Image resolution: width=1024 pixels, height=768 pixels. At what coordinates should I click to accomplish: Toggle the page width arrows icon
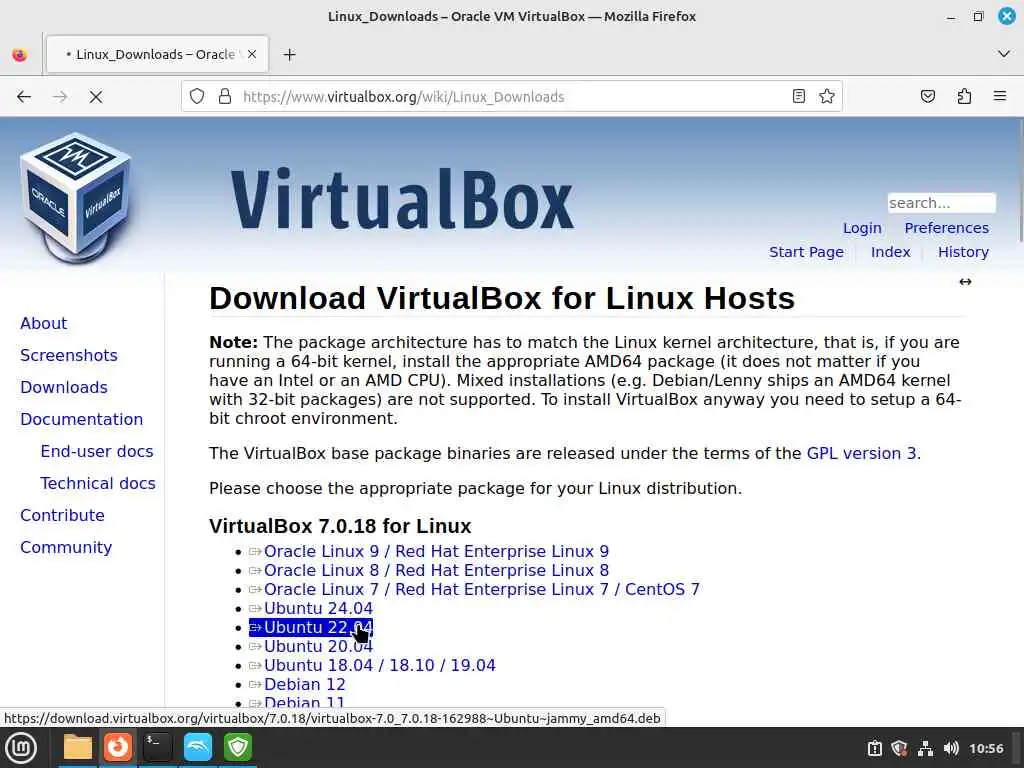tap(965, 281)
